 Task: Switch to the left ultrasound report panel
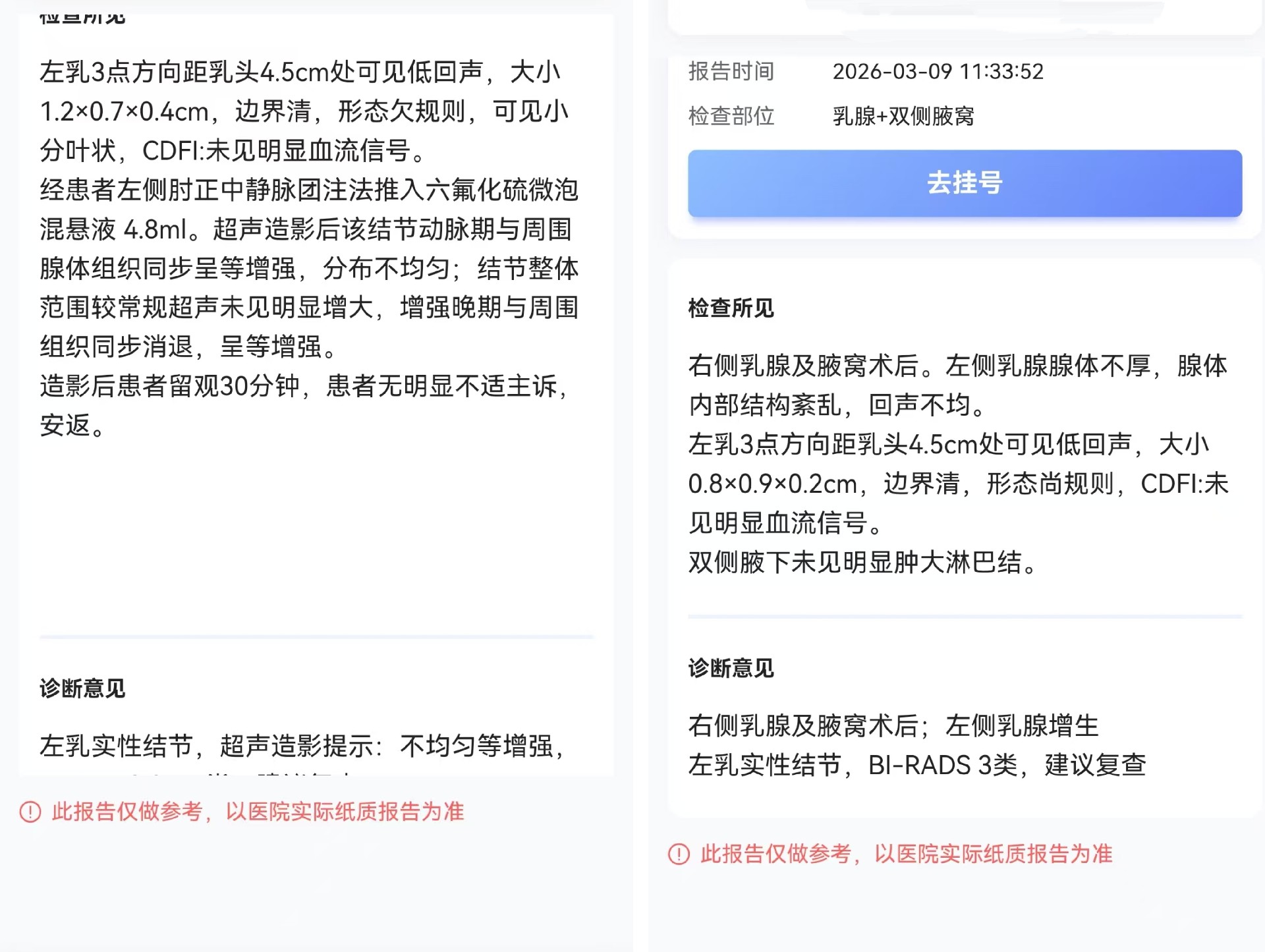tap(316, 395)
